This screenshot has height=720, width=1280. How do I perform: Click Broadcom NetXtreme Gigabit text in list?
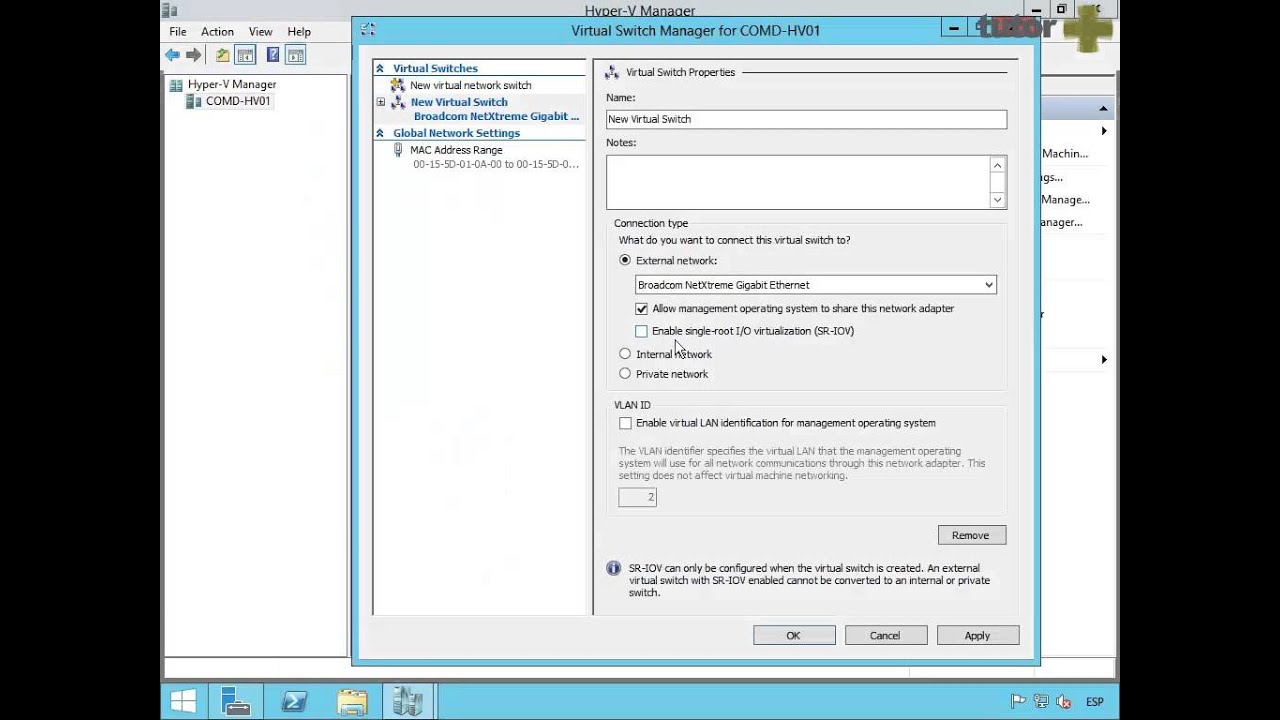tap(496, 117)
